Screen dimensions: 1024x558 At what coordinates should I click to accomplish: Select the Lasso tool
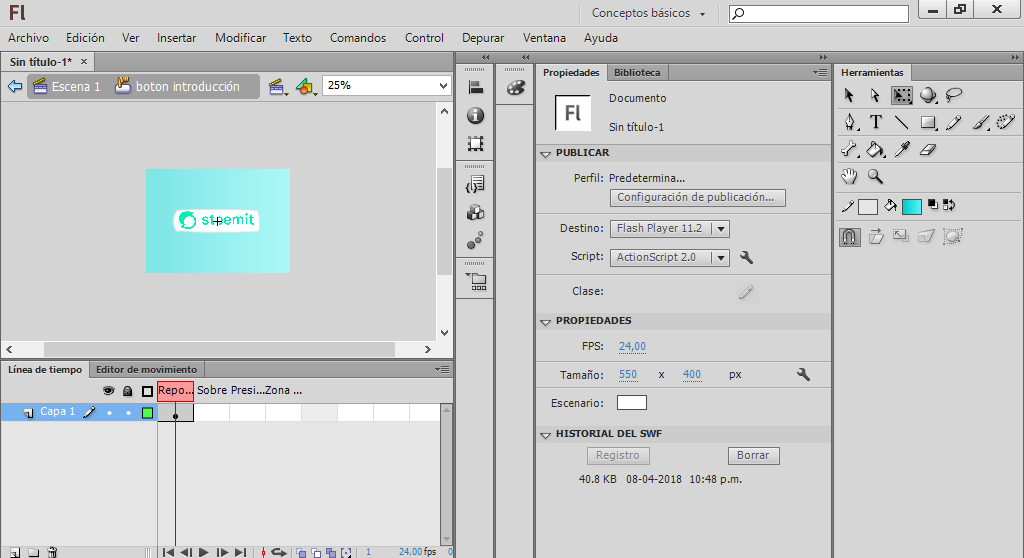coord(954,95)
